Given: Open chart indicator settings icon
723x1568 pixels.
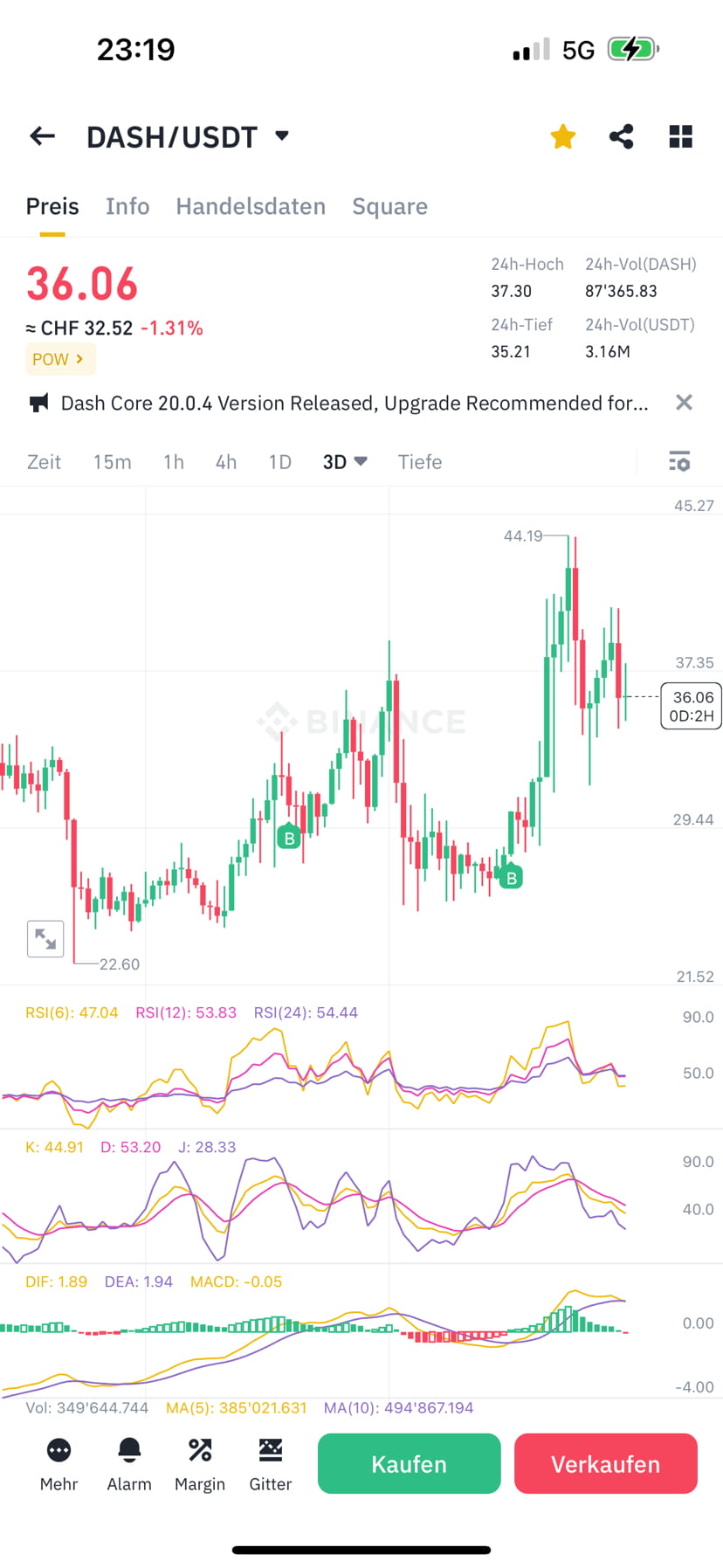Looking at the screenshot, I should pyautogui.click(x=679, y=461).
